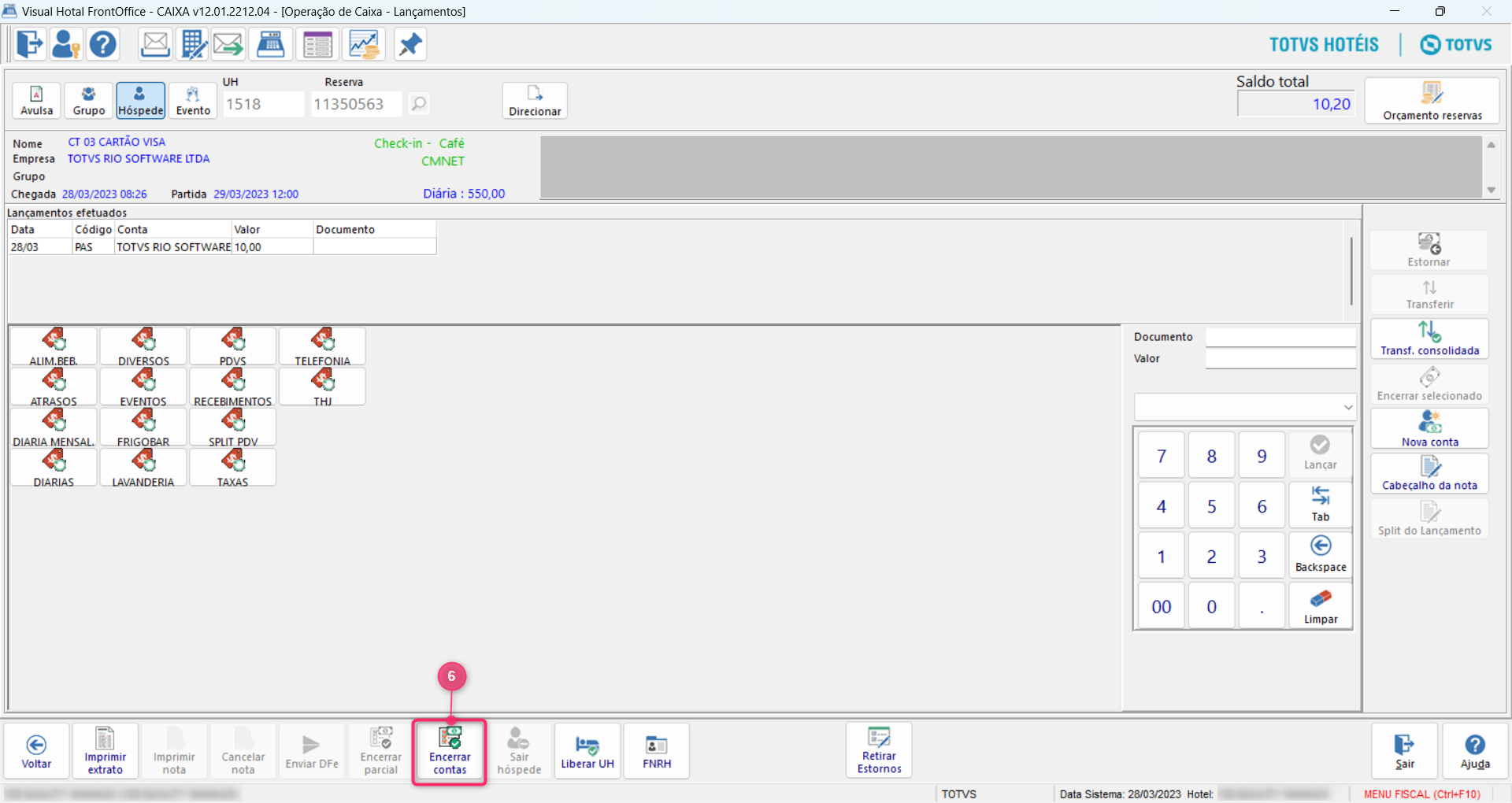Expand the dropdown above the numeric keypad
Screen dimensions: 1512x803
coord(1347,407)
